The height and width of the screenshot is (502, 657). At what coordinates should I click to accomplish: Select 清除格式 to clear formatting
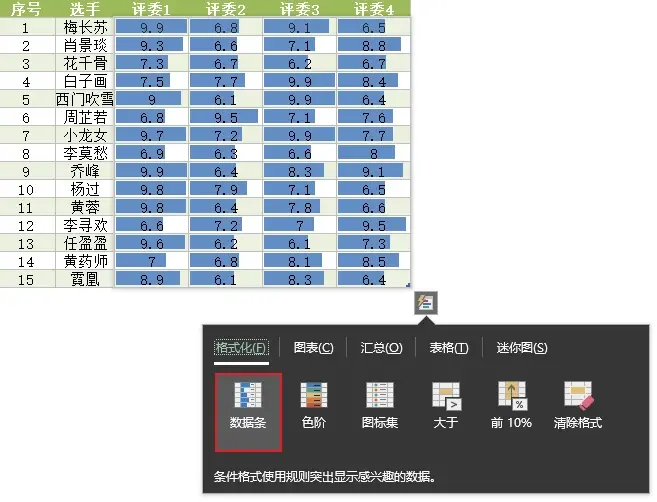coord(578,405)
